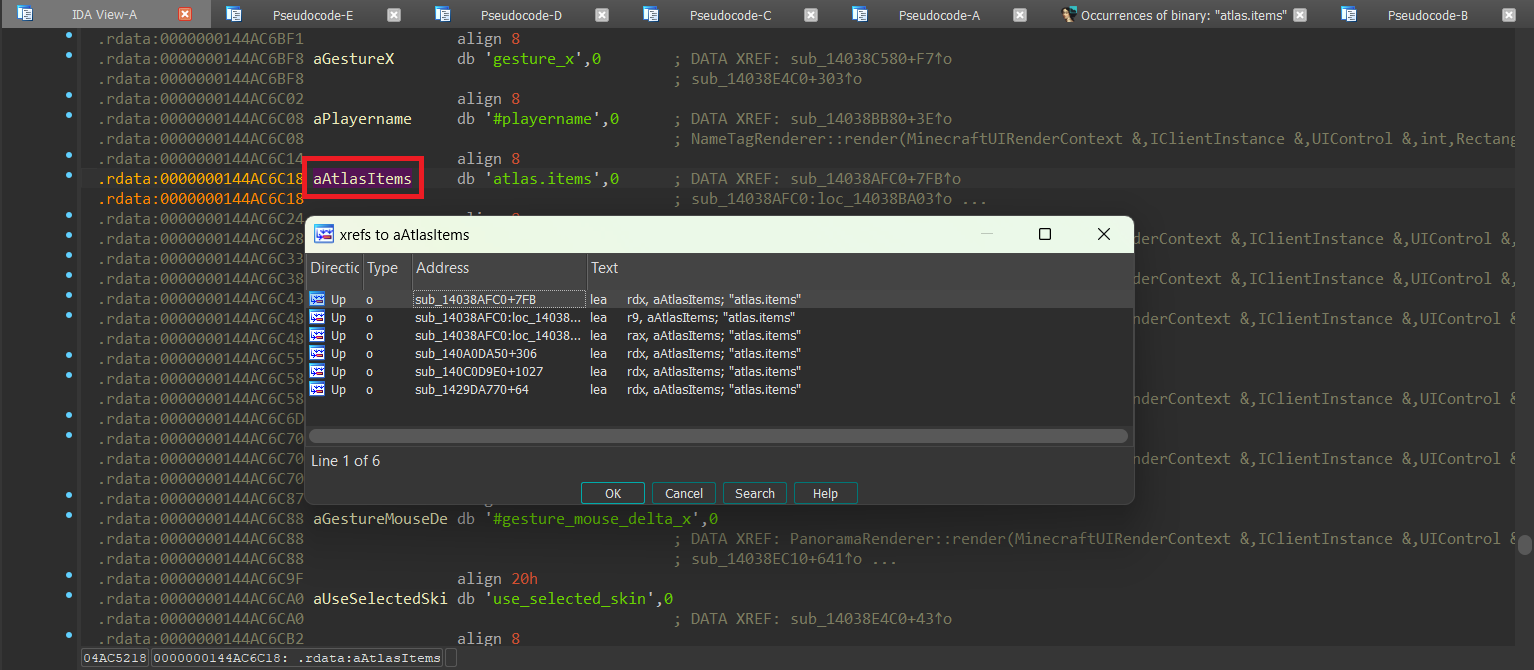
Task: Sort xrefs by Direction column header
Action: tap(334, 268)
